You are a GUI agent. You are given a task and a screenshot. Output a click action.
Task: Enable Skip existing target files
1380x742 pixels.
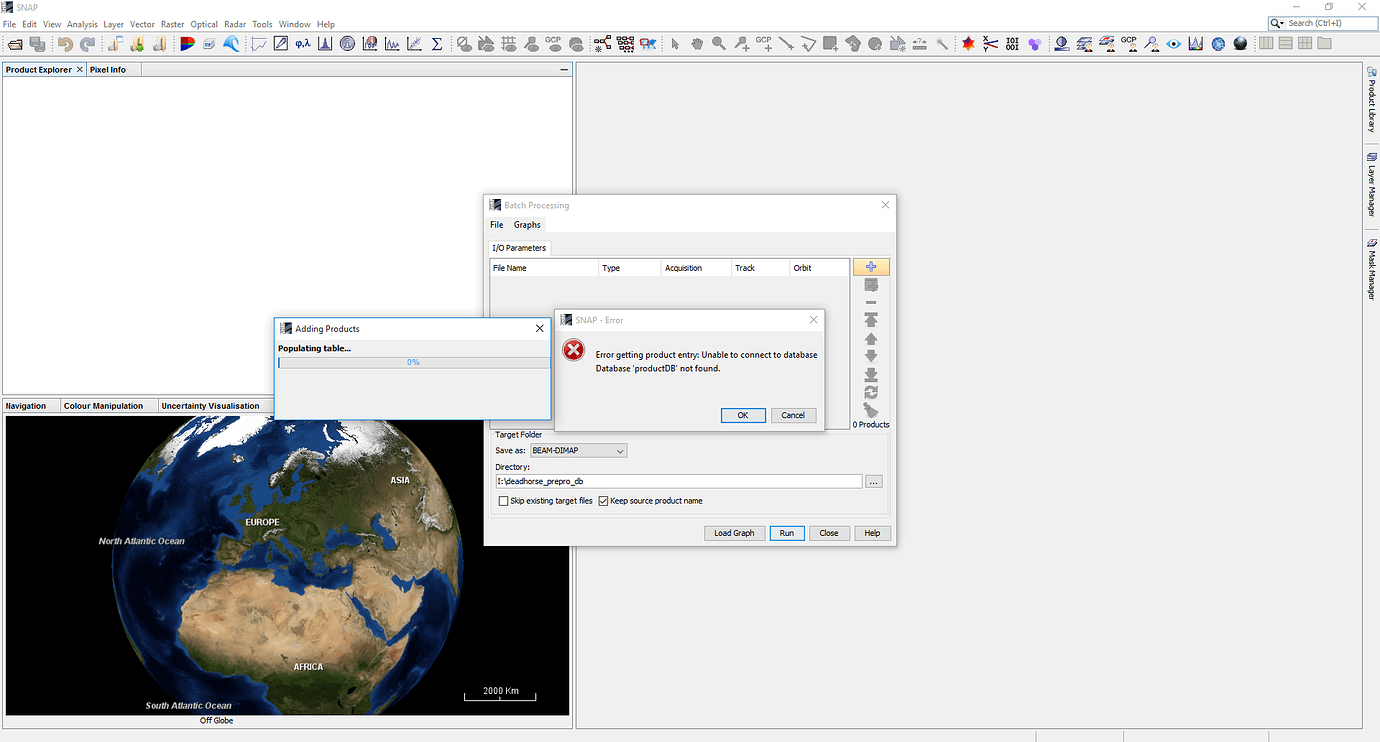pyautogui.click(x=503, y=500)
